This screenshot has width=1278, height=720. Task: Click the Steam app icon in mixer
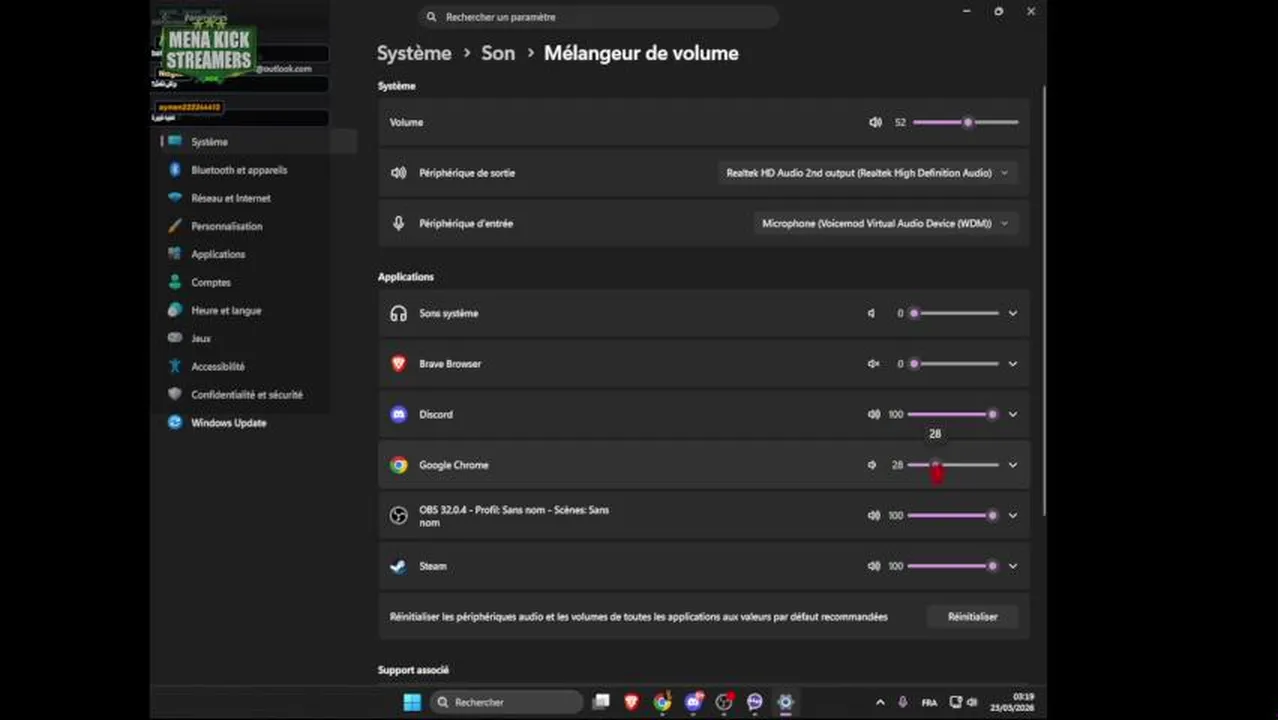tap(398, 566)
